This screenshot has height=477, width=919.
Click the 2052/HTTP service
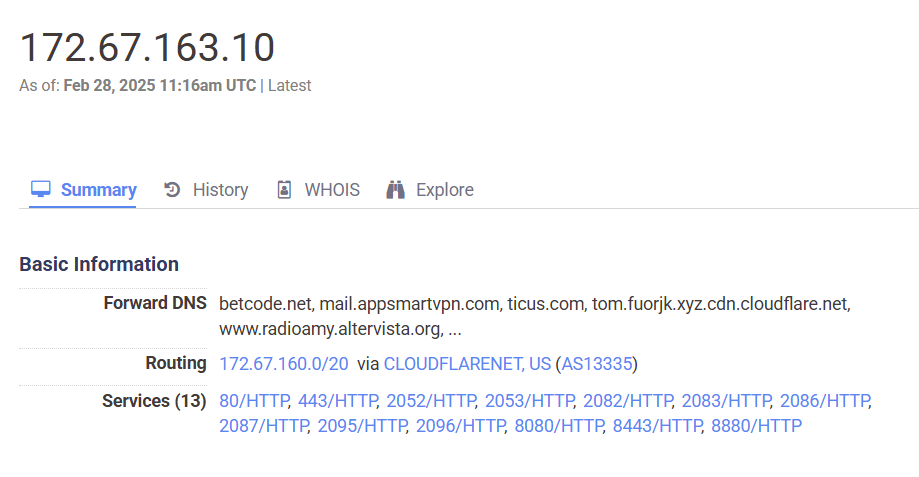click(430, 401)
